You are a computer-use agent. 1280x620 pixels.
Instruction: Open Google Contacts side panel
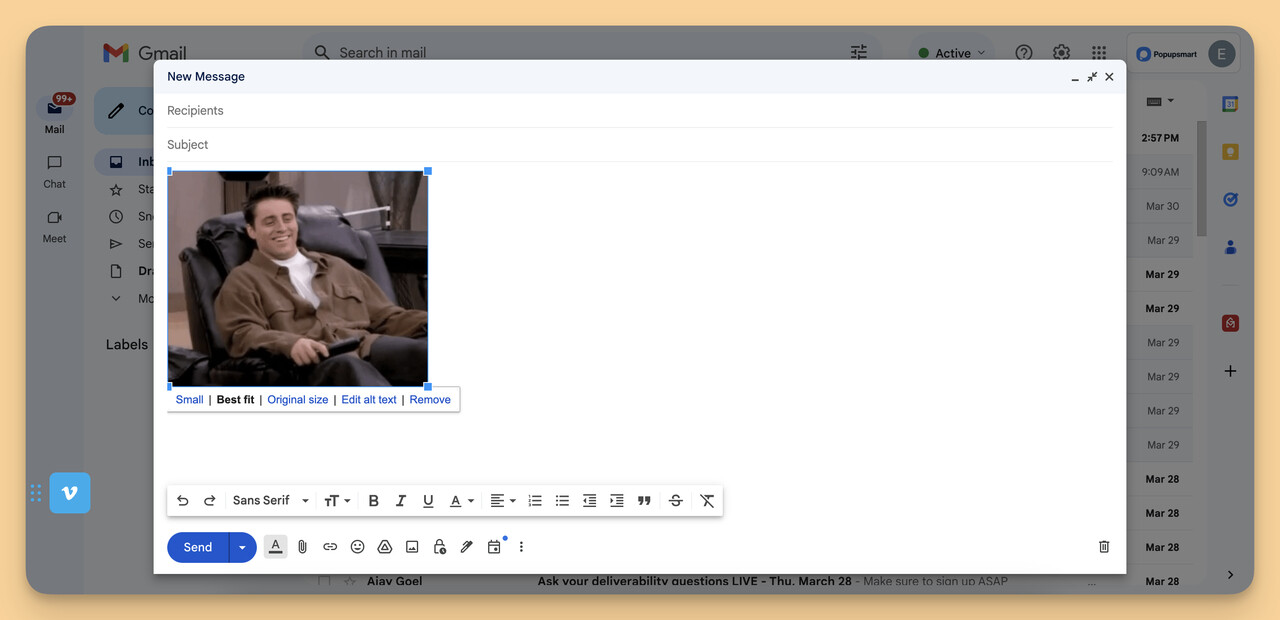point(1230,247)
